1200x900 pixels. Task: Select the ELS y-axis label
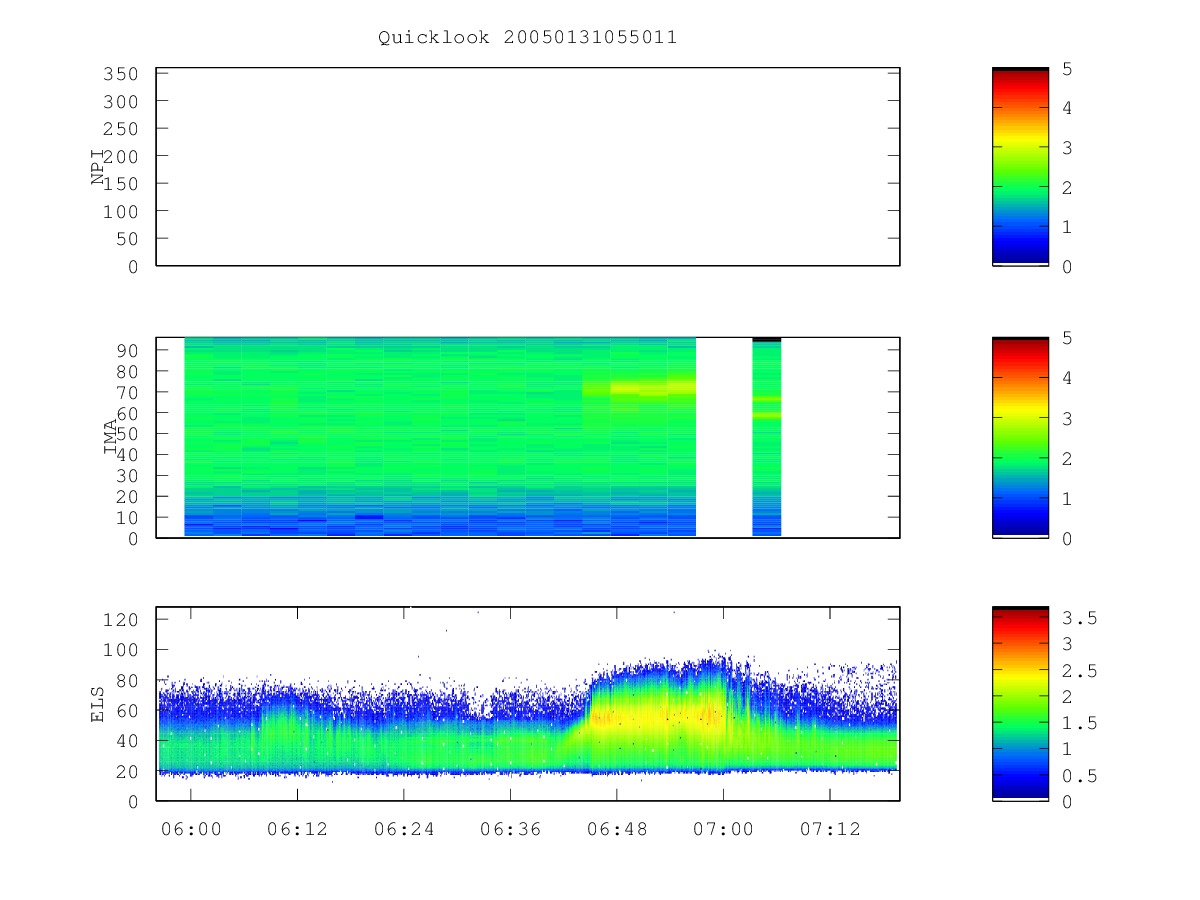click(99, 704)
